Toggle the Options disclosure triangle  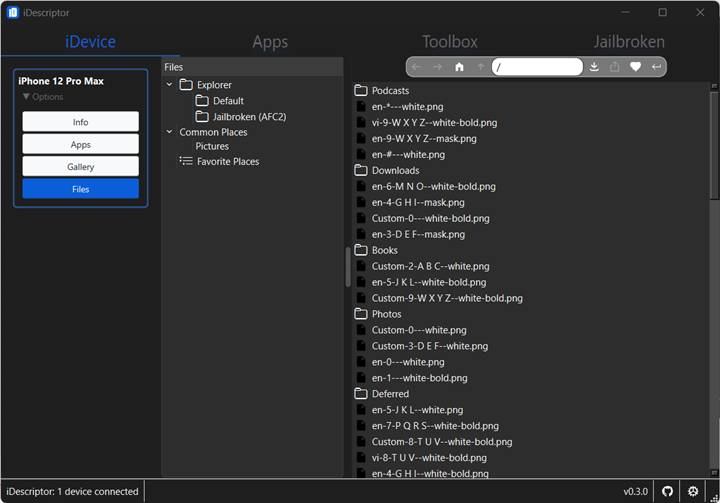(x=26, y=96)
